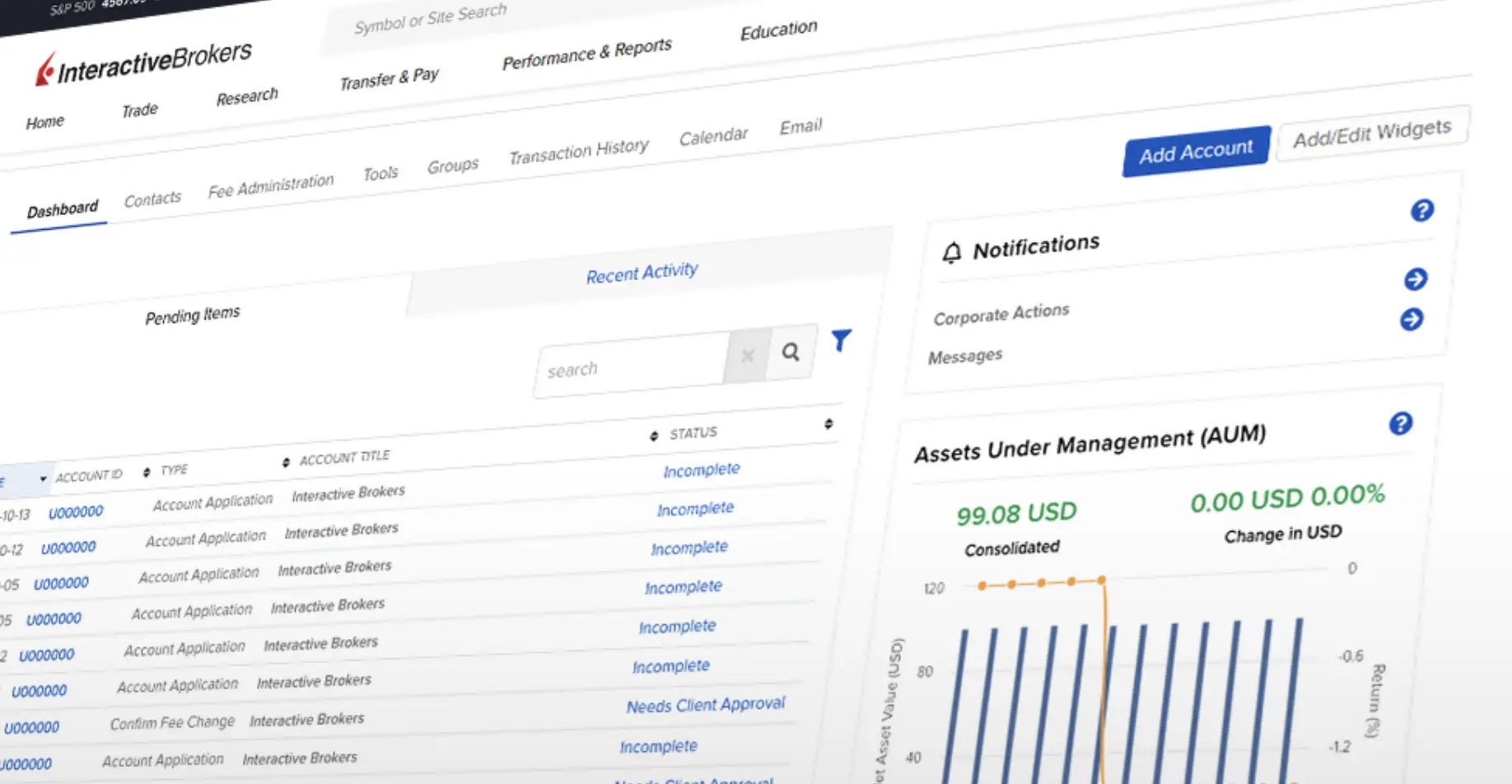Switch to the Contacts tab
The height and width of the screenshot is (784, 1512).
[x=152, y=199]
